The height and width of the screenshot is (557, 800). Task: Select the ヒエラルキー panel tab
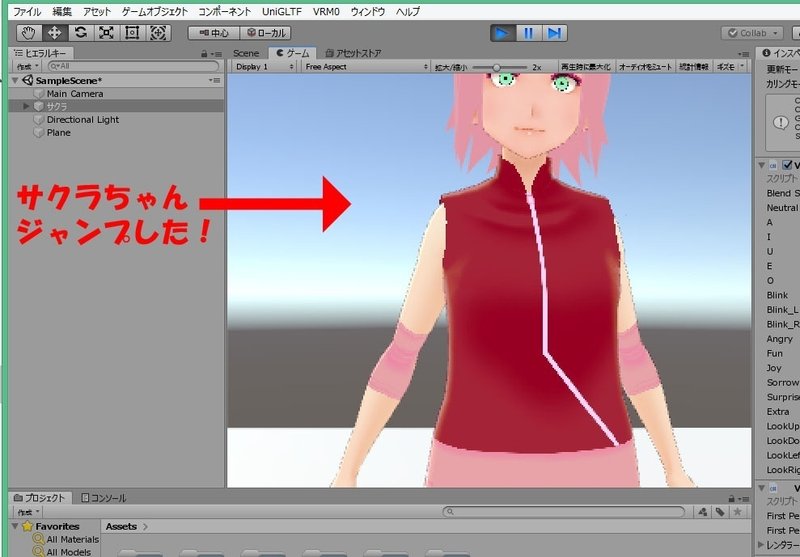[x=41, y=53]
